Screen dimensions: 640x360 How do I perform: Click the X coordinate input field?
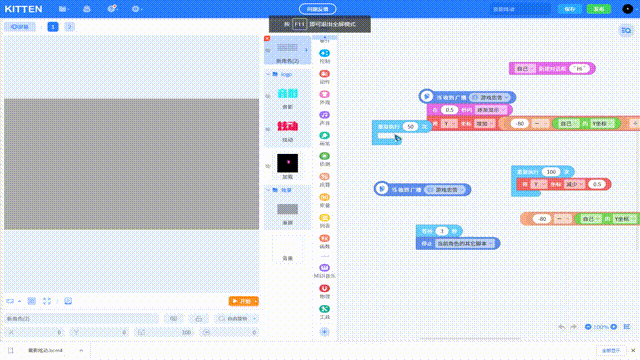point(35,332)
